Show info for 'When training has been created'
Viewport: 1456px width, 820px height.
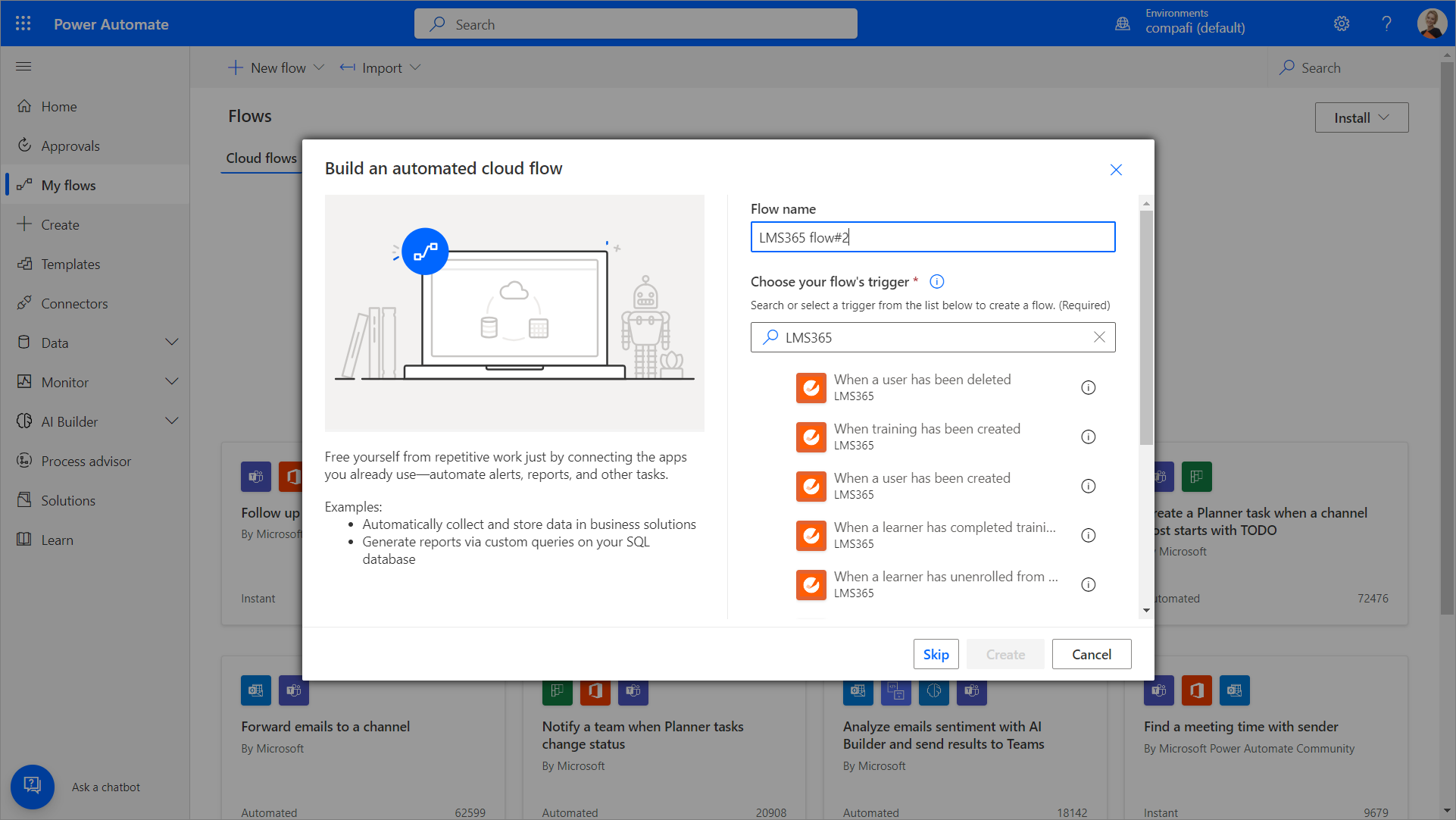tap(1088, 437)
